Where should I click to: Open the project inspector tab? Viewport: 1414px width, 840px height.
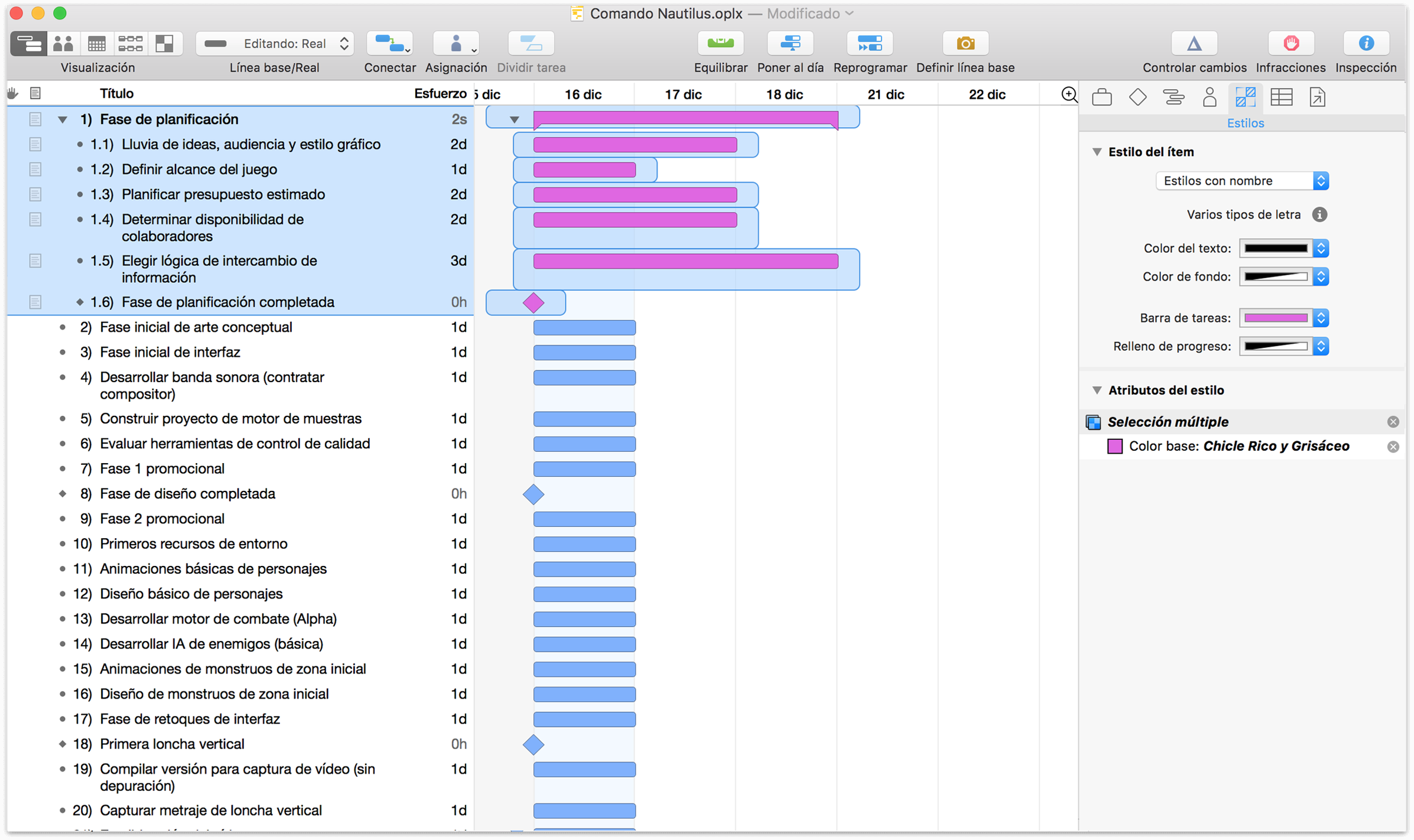click(x=1101, y=97)
